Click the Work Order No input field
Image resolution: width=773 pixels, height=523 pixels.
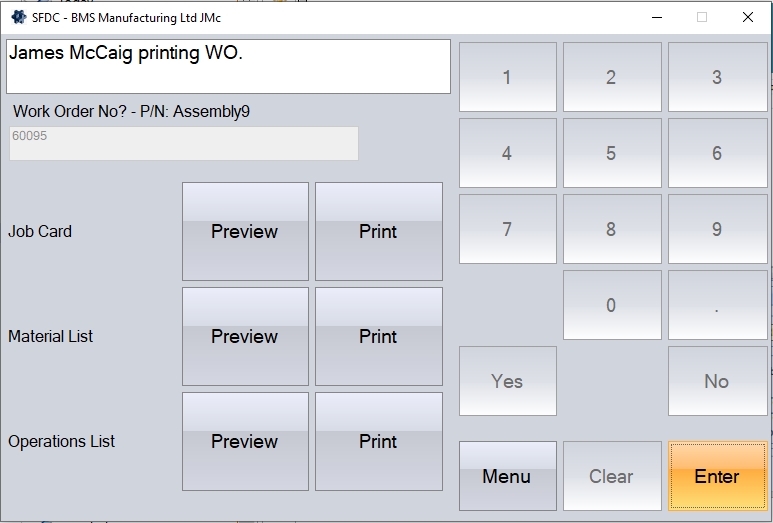pos(184,143)
